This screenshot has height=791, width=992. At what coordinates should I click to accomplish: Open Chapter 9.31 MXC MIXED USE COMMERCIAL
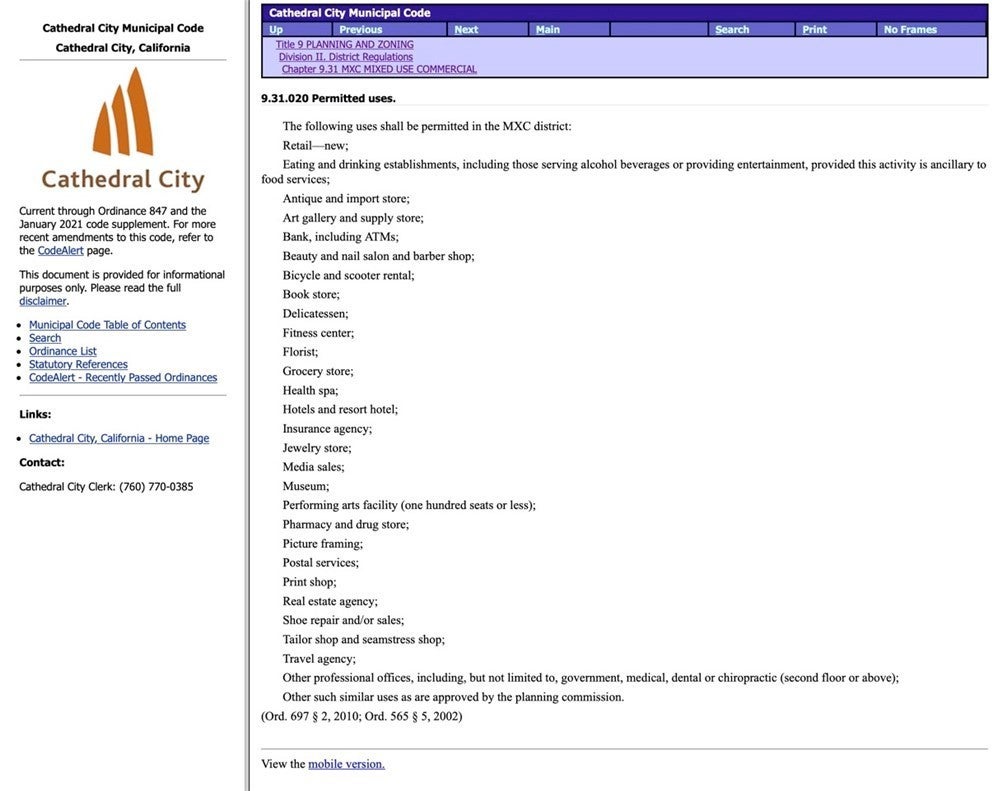379,70
